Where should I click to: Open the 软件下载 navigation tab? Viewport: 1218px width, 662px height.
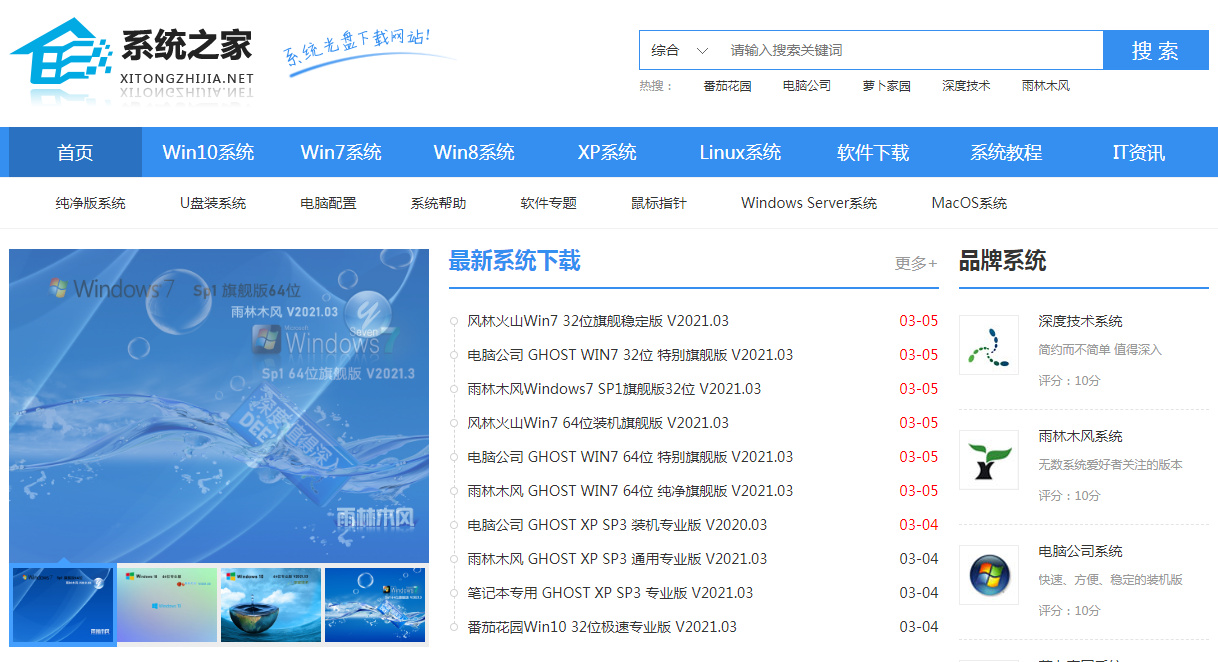click(873, 152)
